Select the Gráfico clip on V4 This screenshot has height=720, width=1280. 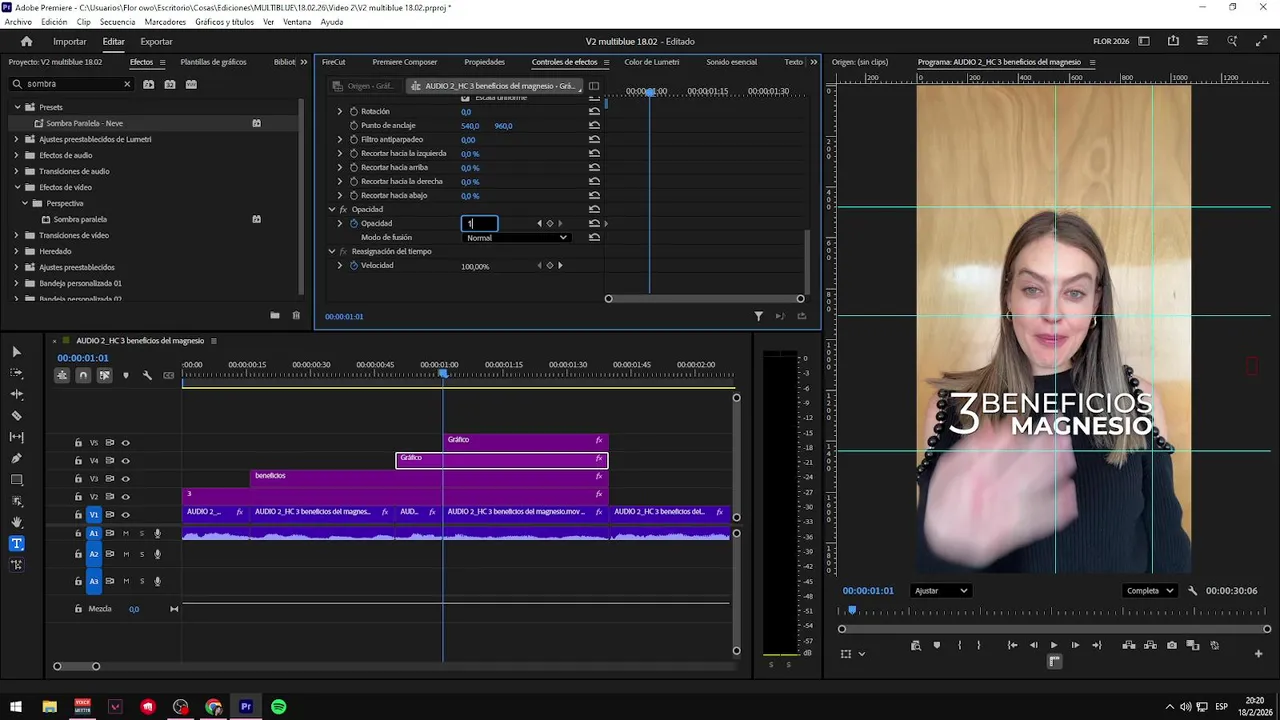502,460
